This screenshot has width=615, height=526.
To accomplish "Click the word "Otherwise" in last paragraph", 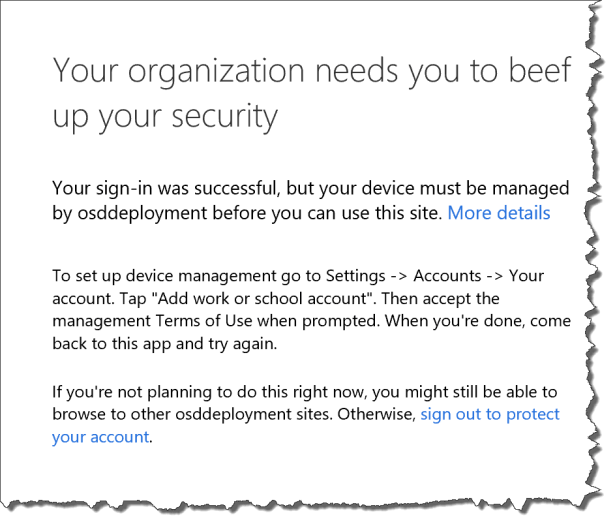I will (x=377, y=414).
